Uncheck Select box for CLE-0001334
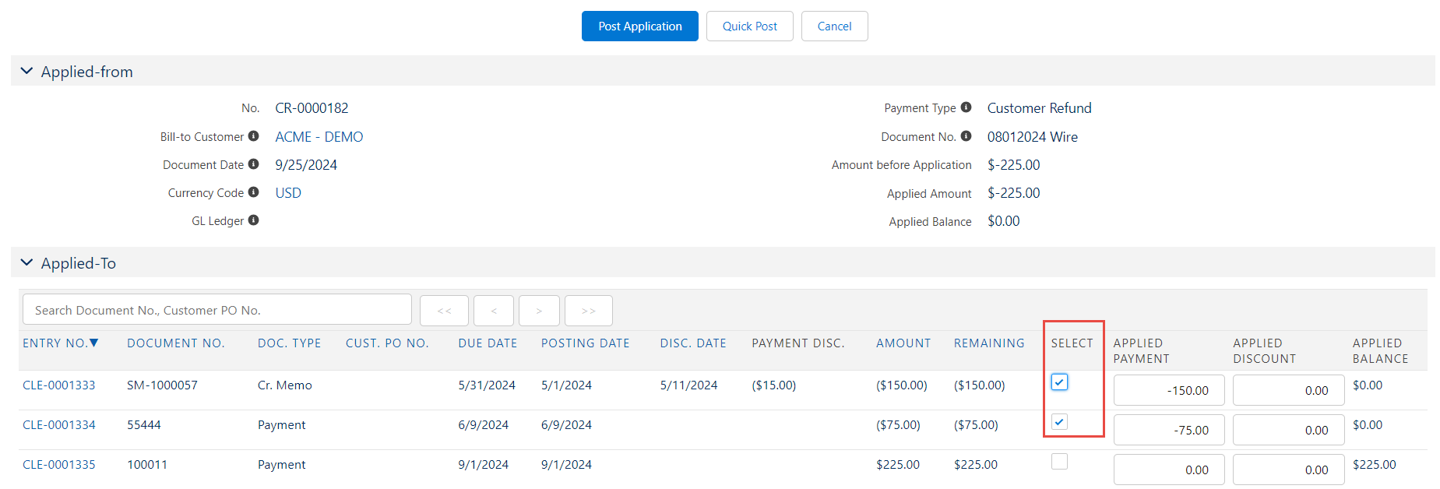 pos(1059,422)
